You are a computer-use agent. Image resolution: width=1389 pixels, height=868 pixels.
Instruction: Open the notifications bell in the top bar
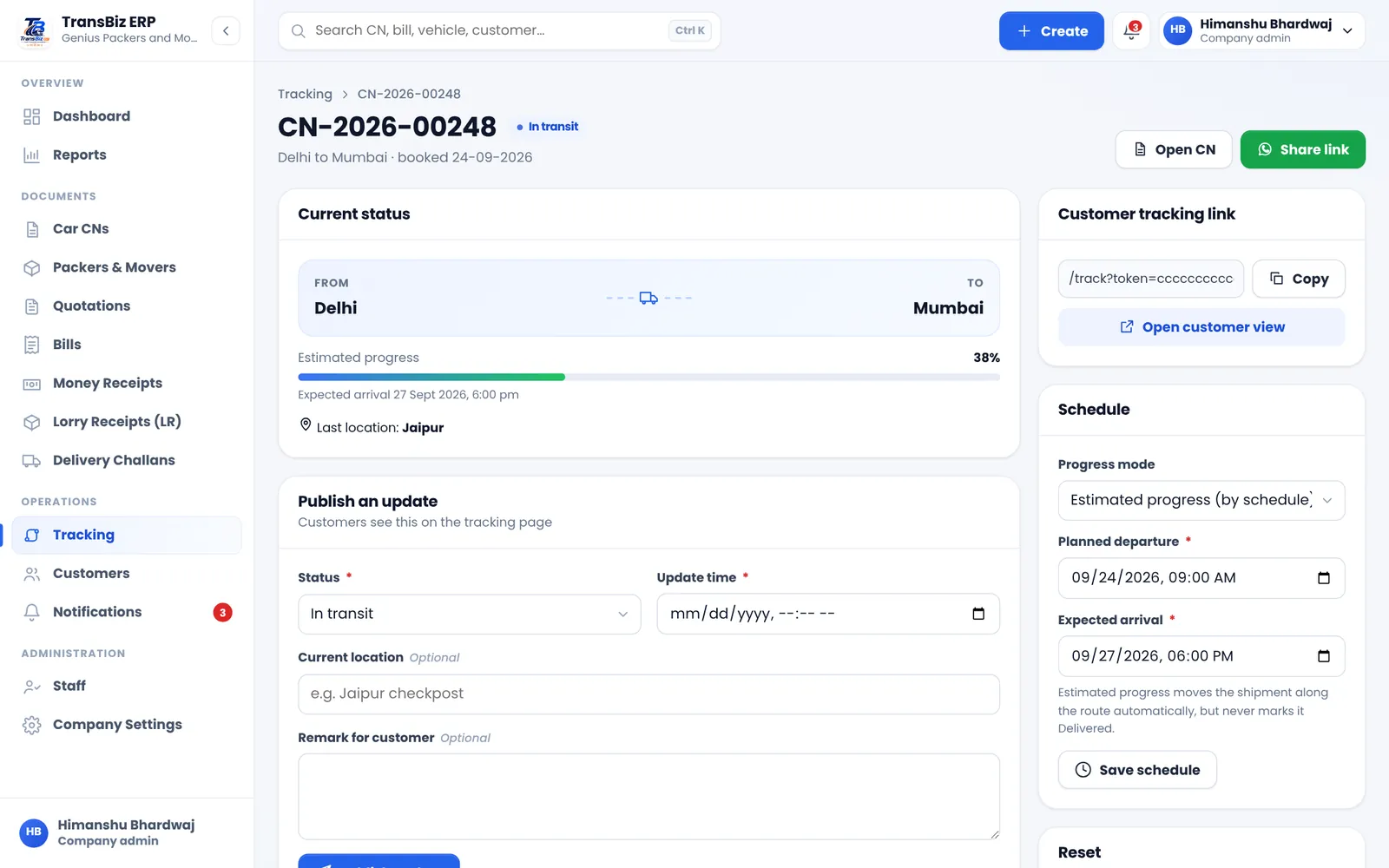coord(1131,30)
